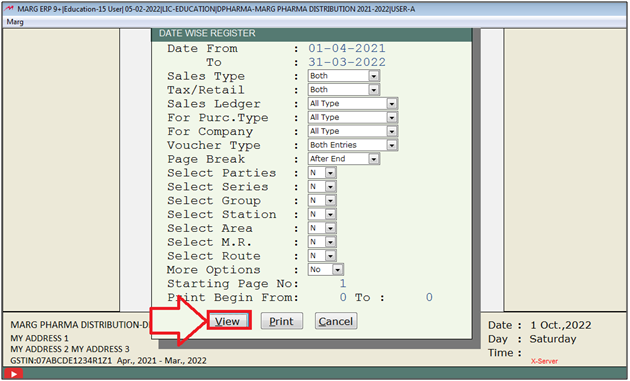Click MY ADDRESS 2 MY ADDRESS 3 line

(70, 349)
